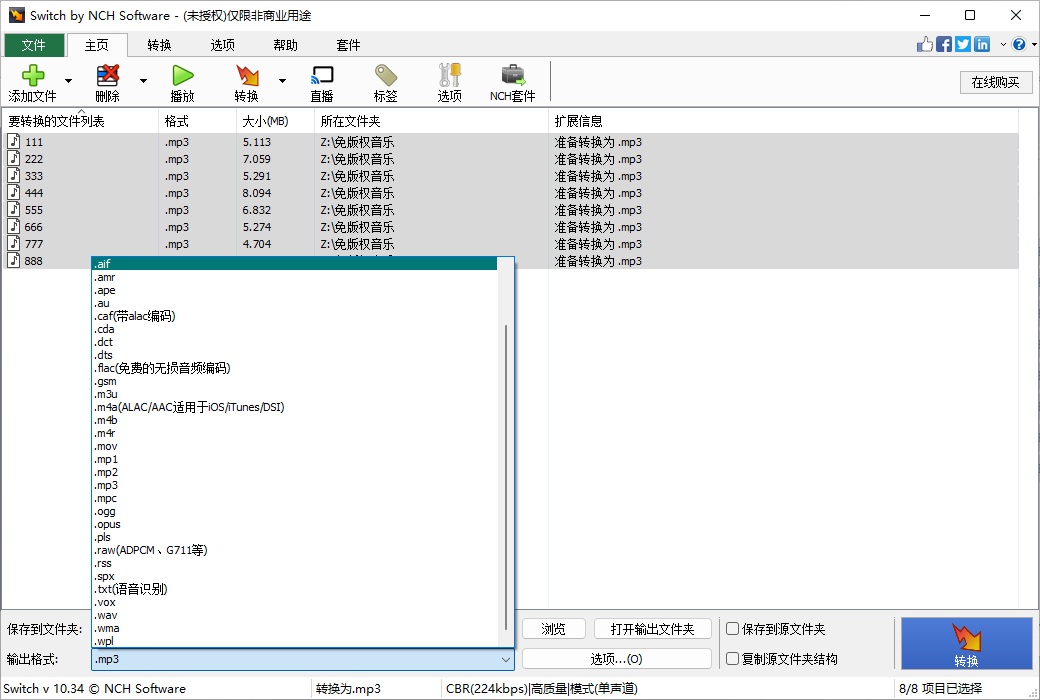Screen dimensions: 1040x700
Task: Share via the Facebook icon
Action: pyautogui.click(x=944, y=44)
